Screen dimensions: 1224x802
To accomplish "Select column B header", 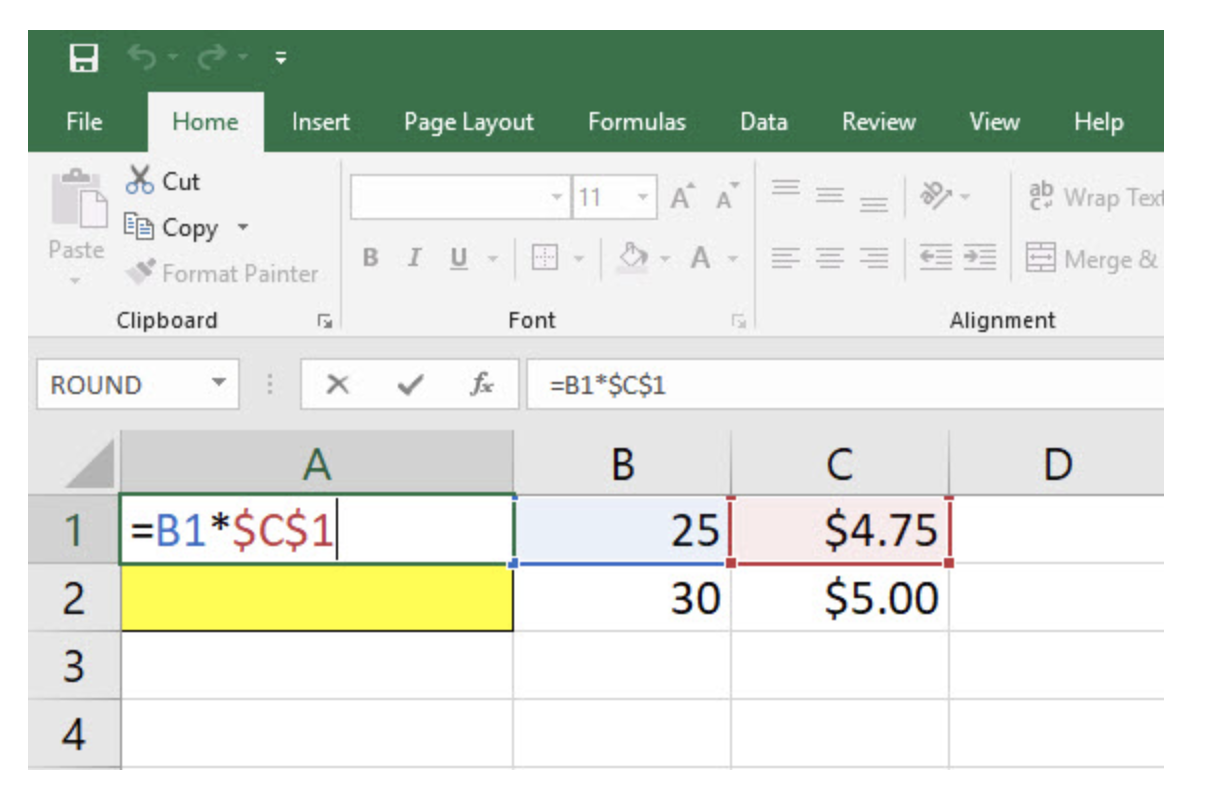I will point(622,463).
